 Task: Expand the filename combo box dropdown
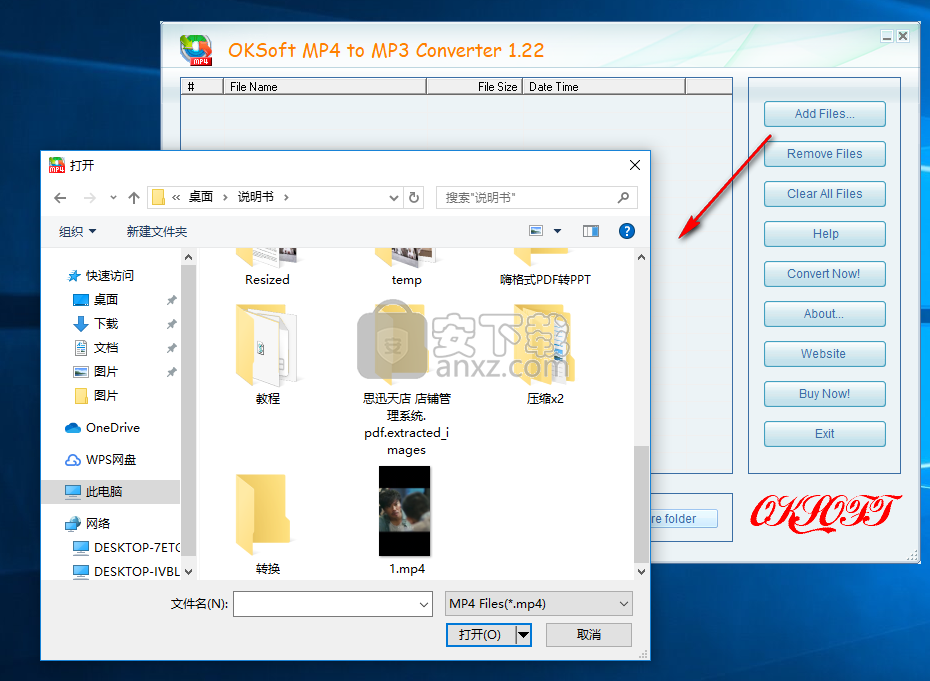(424, 604)
